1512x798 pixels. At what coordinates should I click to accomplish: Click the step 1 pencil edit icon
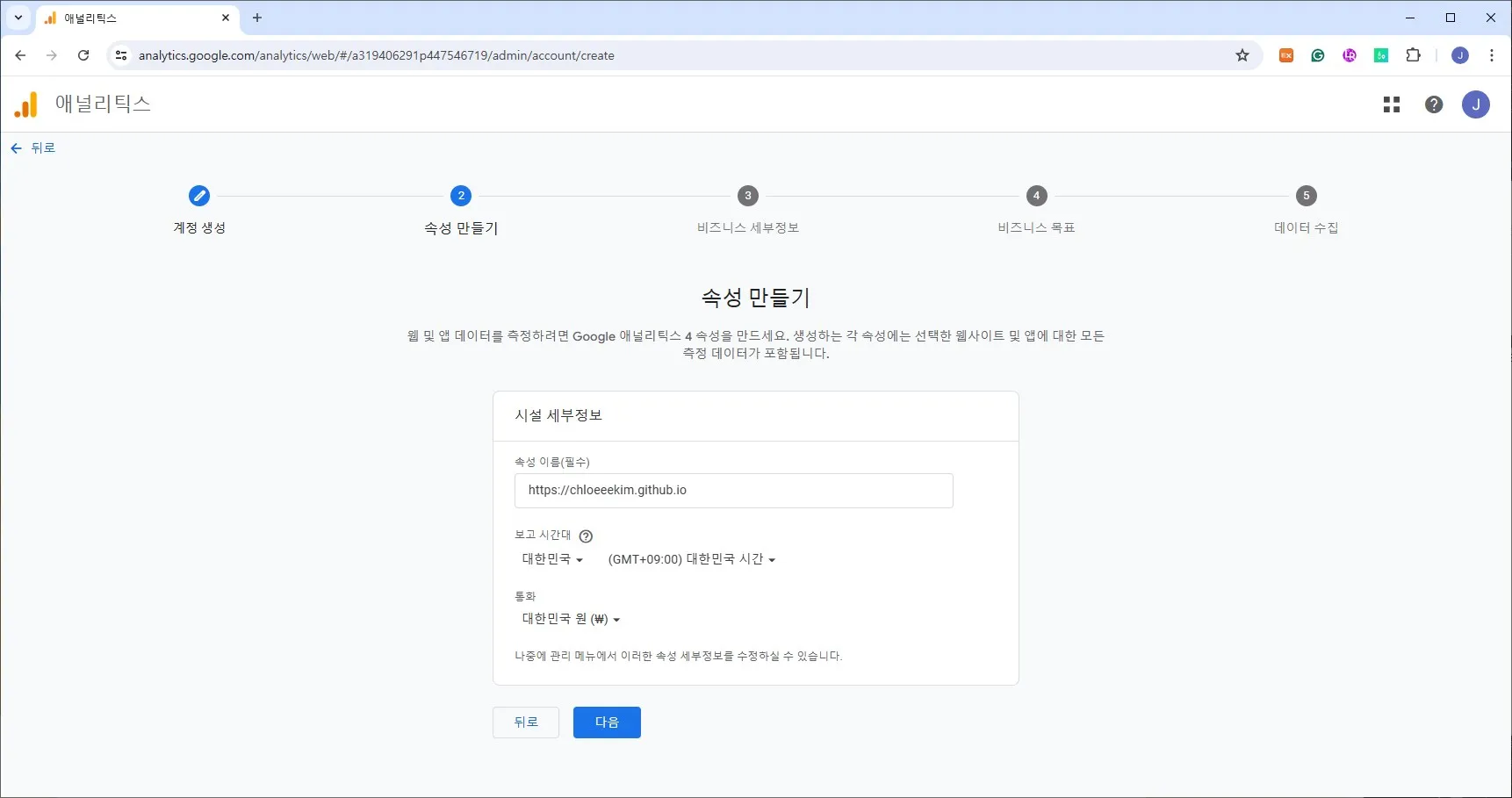pos(199,196)
